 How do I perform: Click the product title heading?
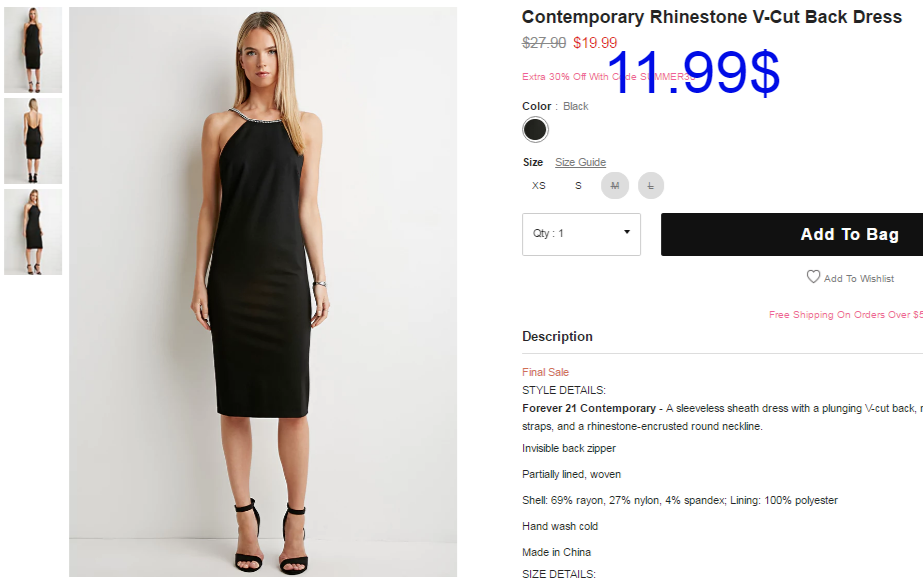click(712, 17)
